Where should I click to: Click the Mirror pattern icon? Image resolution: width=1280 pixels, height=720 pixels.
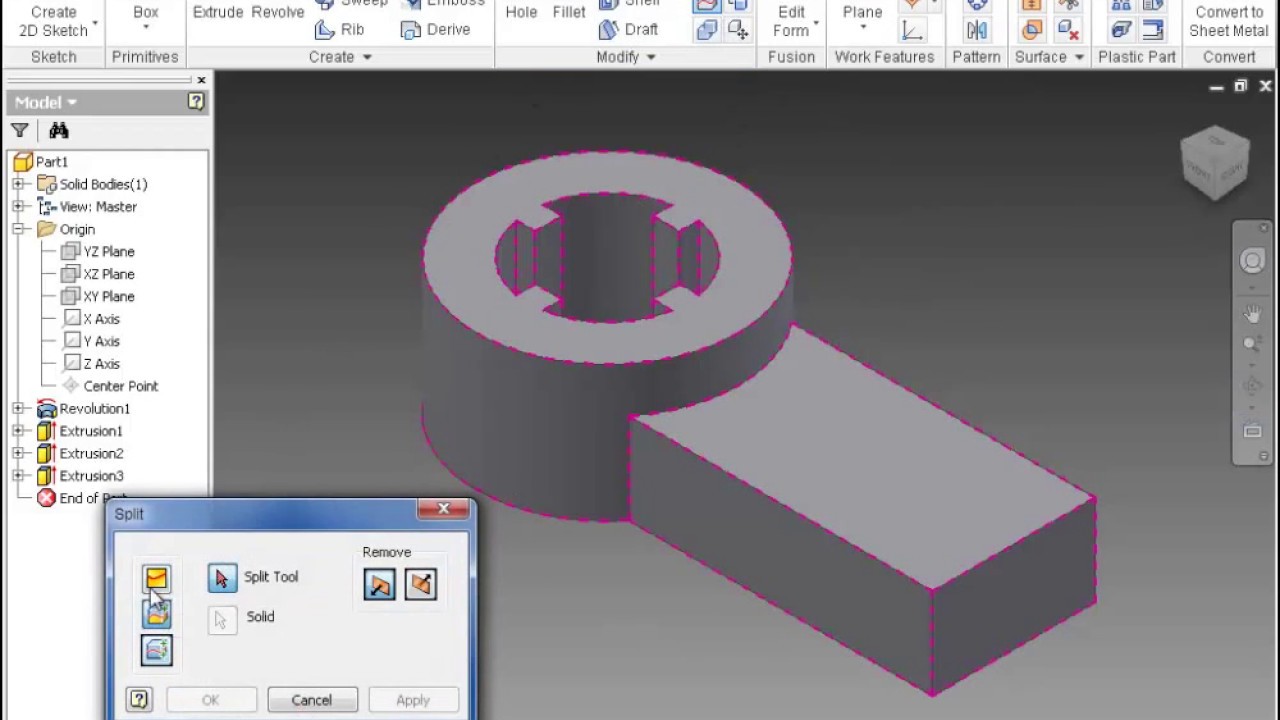pyautogui.click(x=977, y=30)
